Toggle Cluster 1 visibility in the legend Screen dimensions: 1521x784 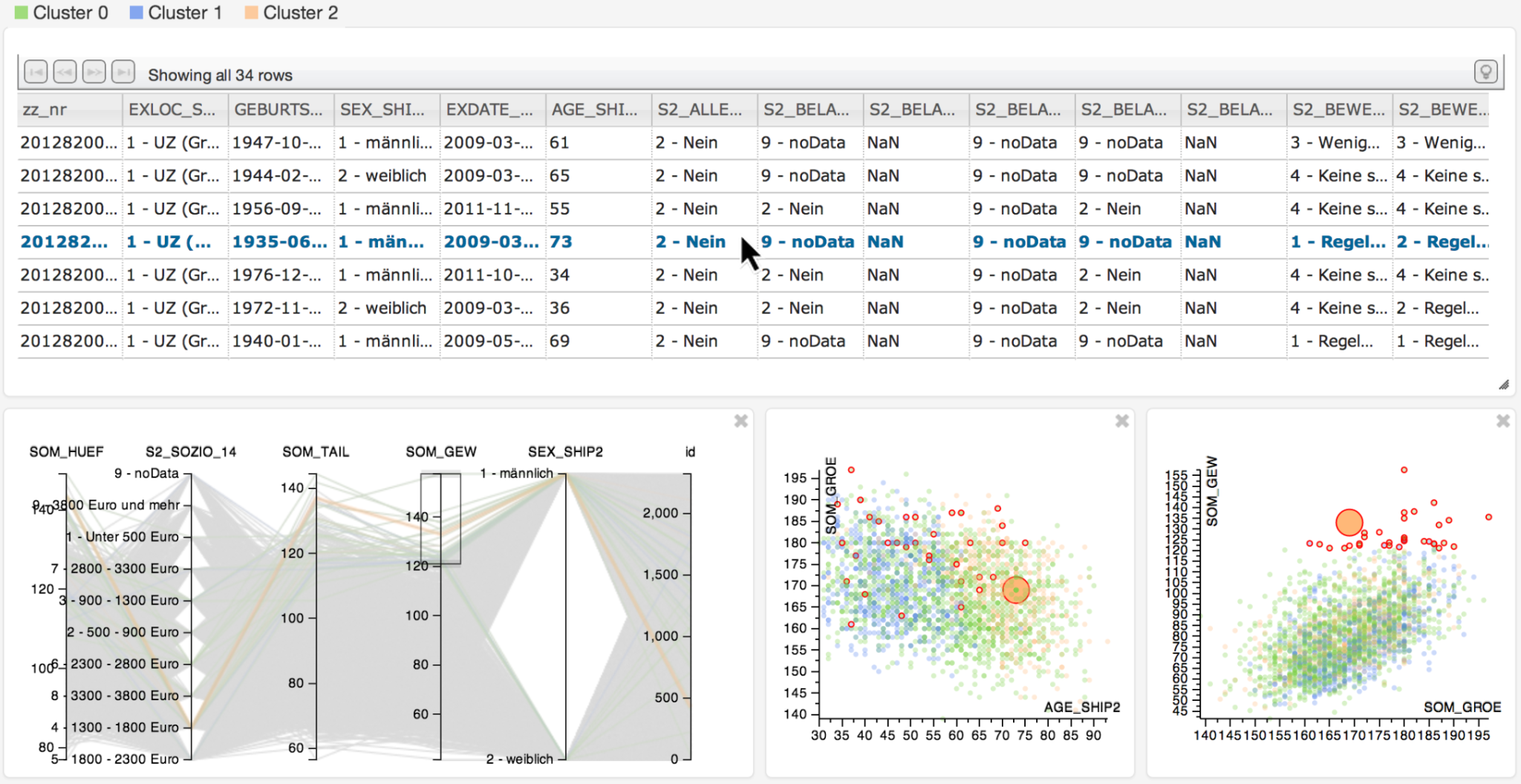(x=184, y=12)
